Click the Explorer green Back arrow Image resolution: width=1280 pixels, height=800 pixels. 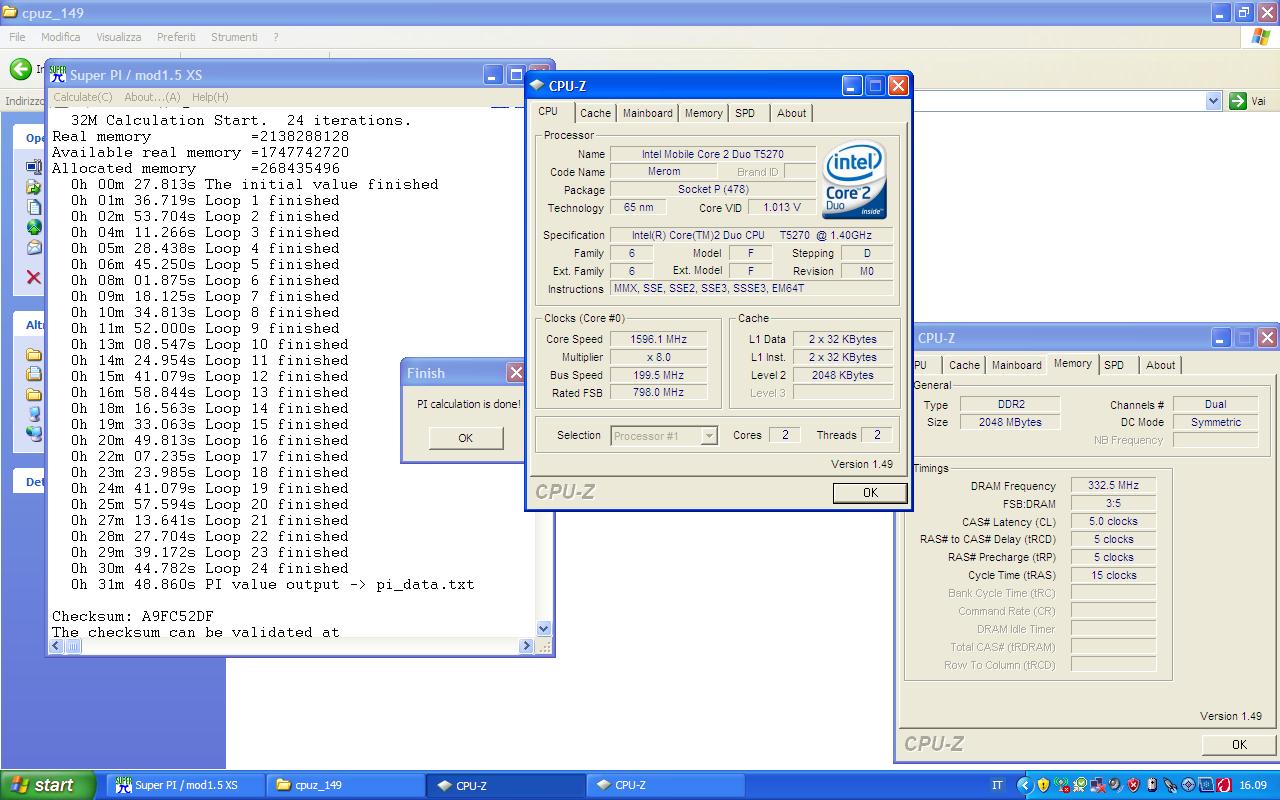point(20,69)
